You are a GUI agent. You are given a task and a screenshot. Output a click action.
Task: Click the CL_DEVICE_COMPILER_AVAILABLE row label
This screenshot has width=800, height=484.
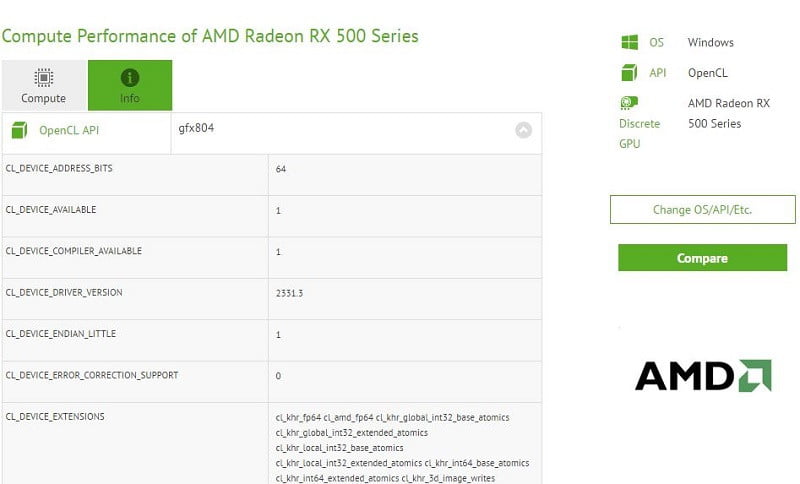74,251
